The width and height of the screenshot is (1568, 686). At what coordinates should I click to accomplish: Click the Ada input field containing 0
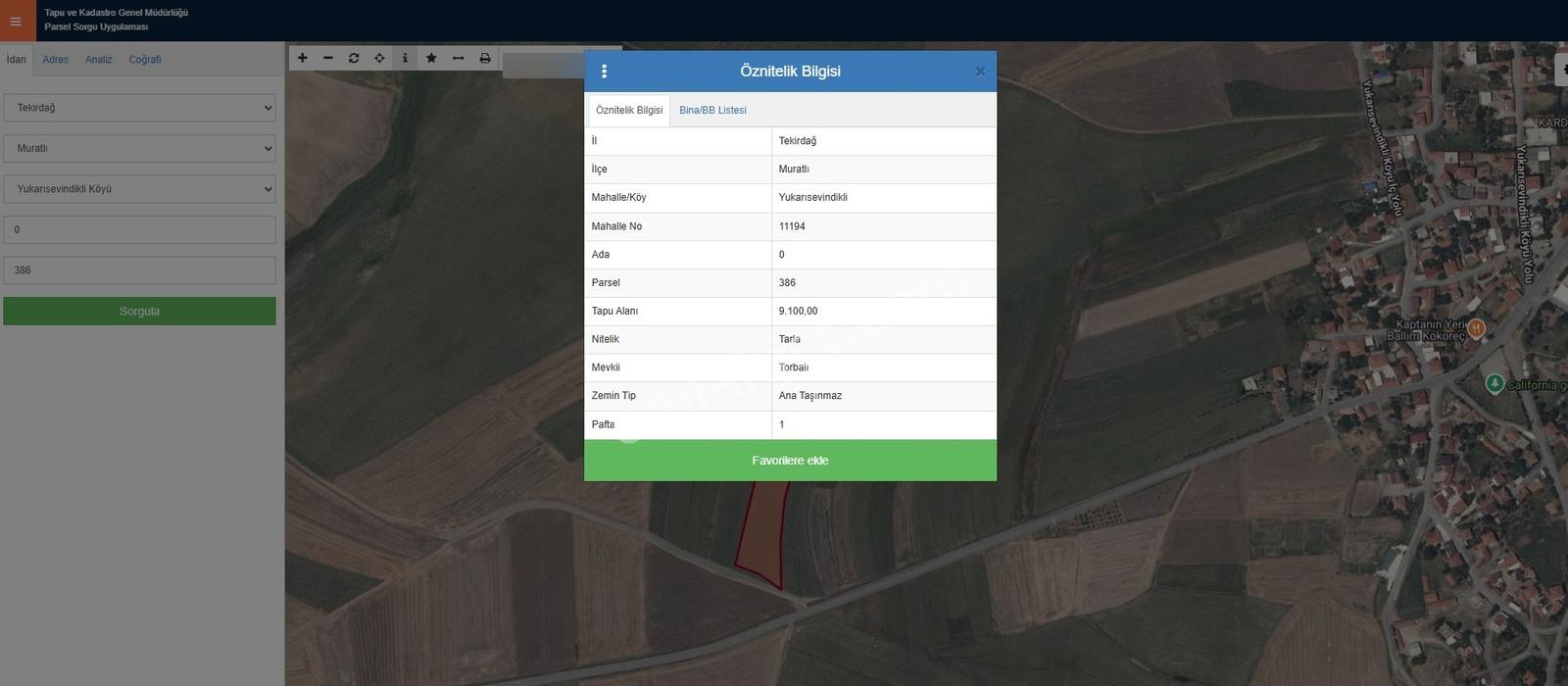click(x=139, y=230)
